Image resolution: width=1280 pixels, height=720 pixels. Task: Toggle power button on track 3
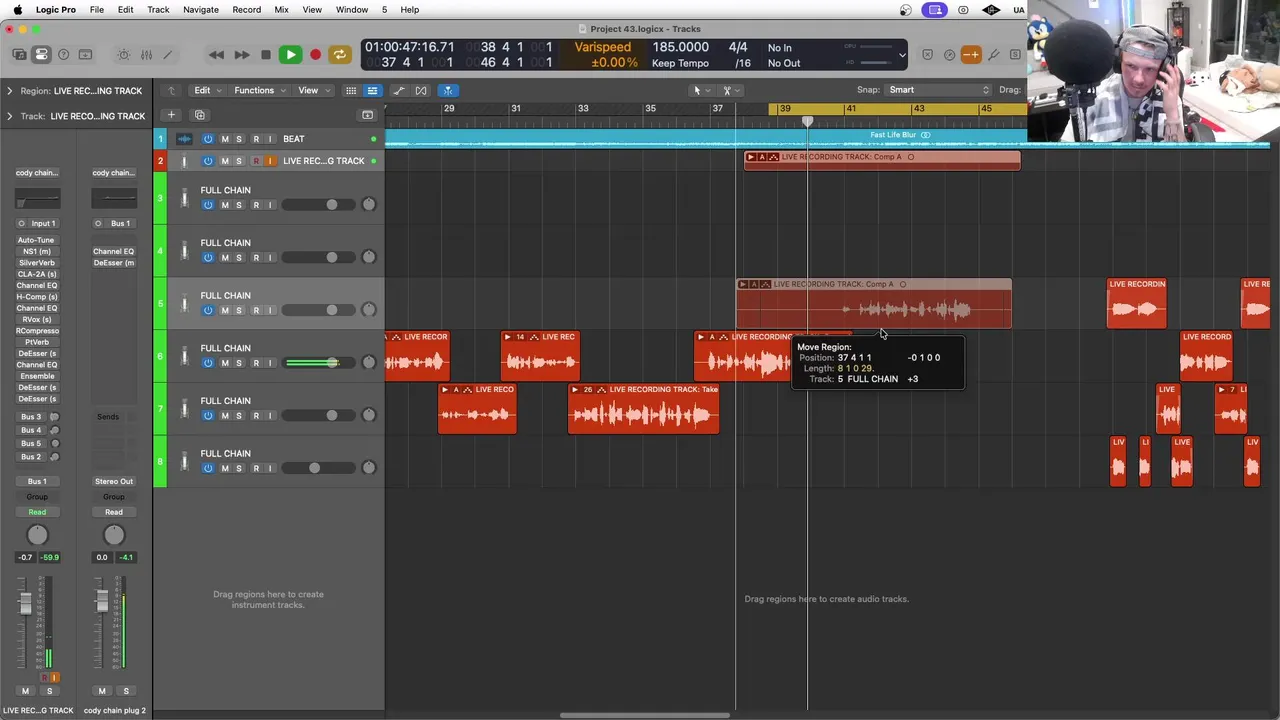208,205
